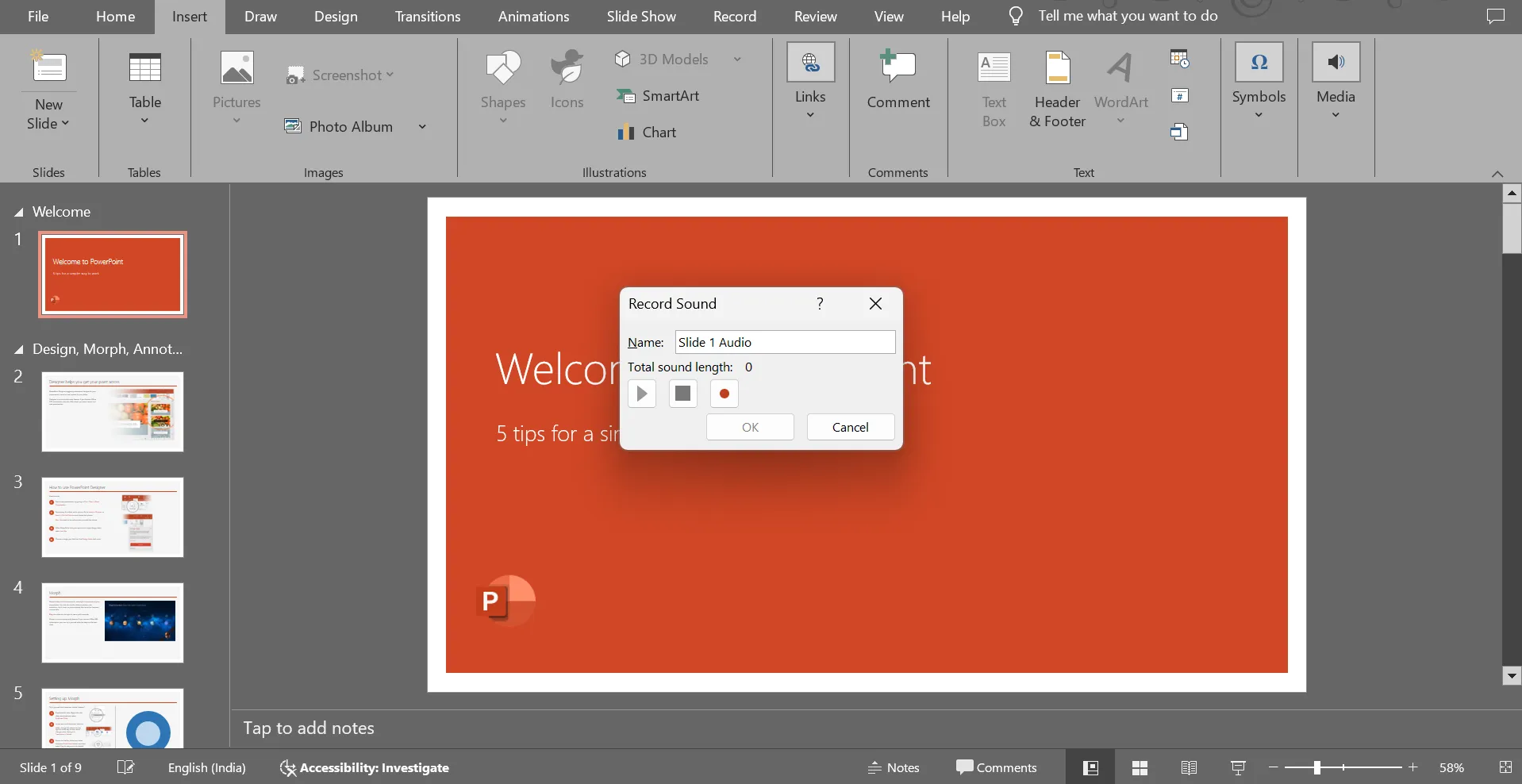The width and height of the screenshot is (1522, 784).
Task: Close the Record Sound dialog
Action: (x=875, y=304)
